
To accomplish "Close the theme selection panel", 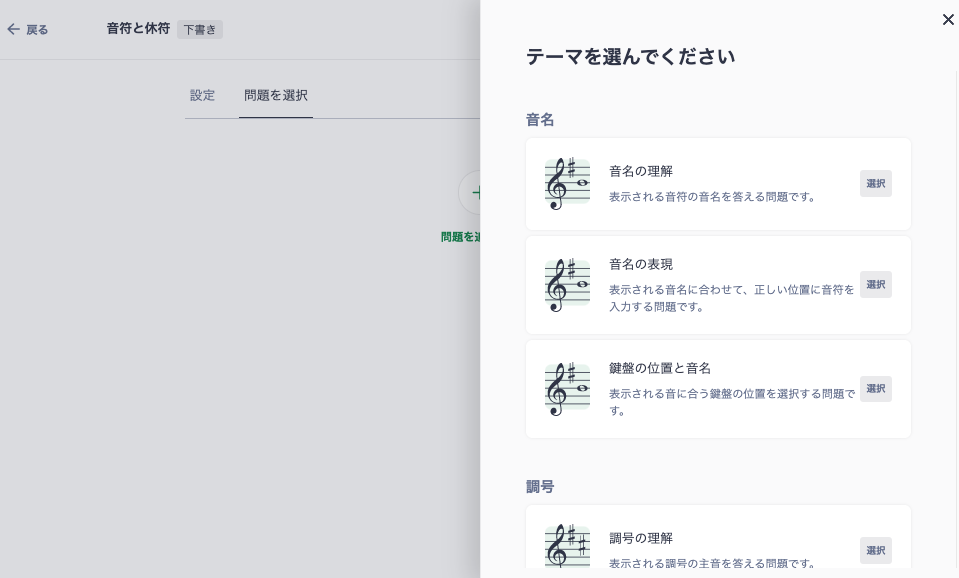I will click(948, 19).
